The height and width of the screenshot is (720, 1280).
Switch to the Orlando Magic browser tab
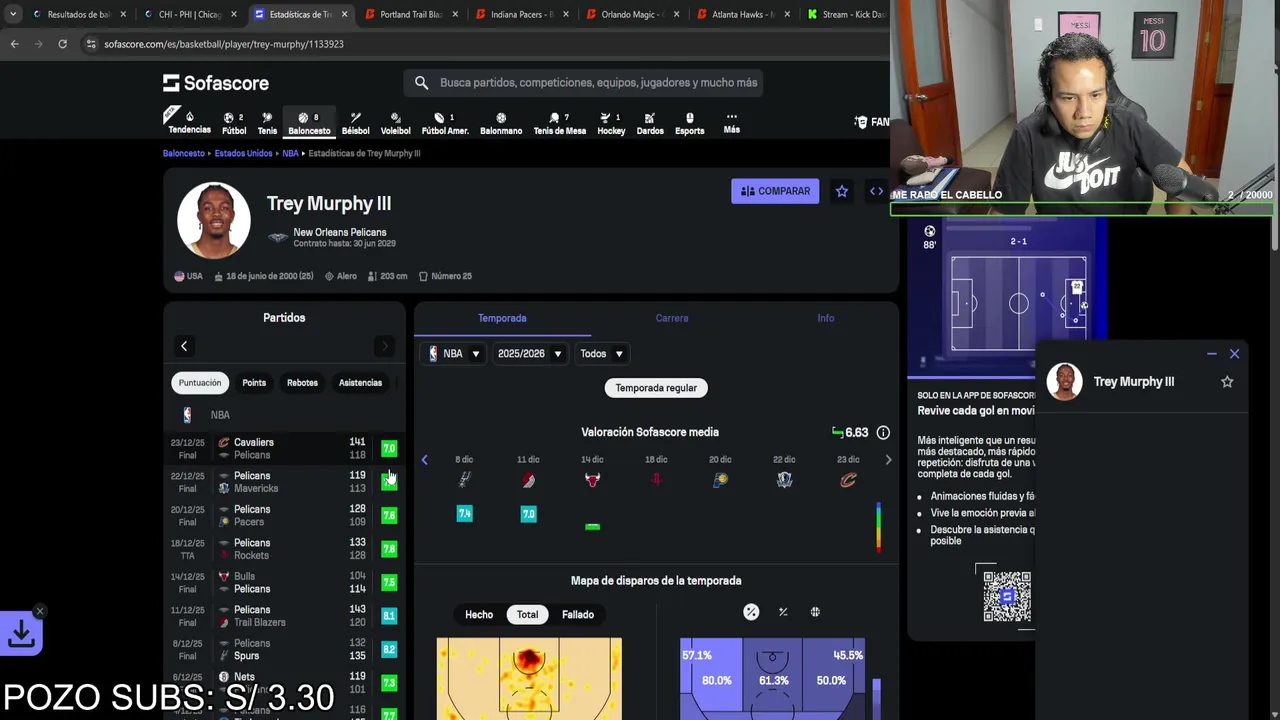(632, 15)
